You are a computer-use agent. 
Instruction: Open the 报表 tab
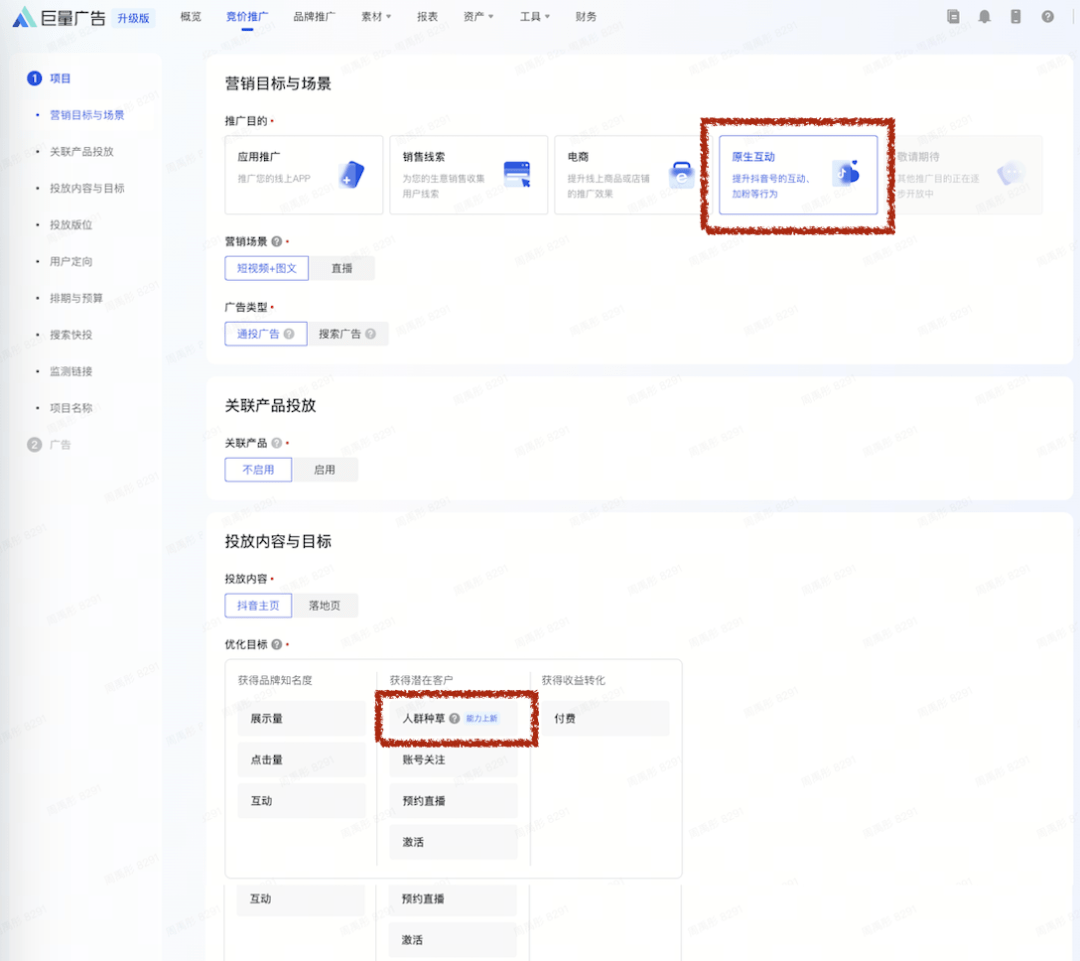coord(427,17)
